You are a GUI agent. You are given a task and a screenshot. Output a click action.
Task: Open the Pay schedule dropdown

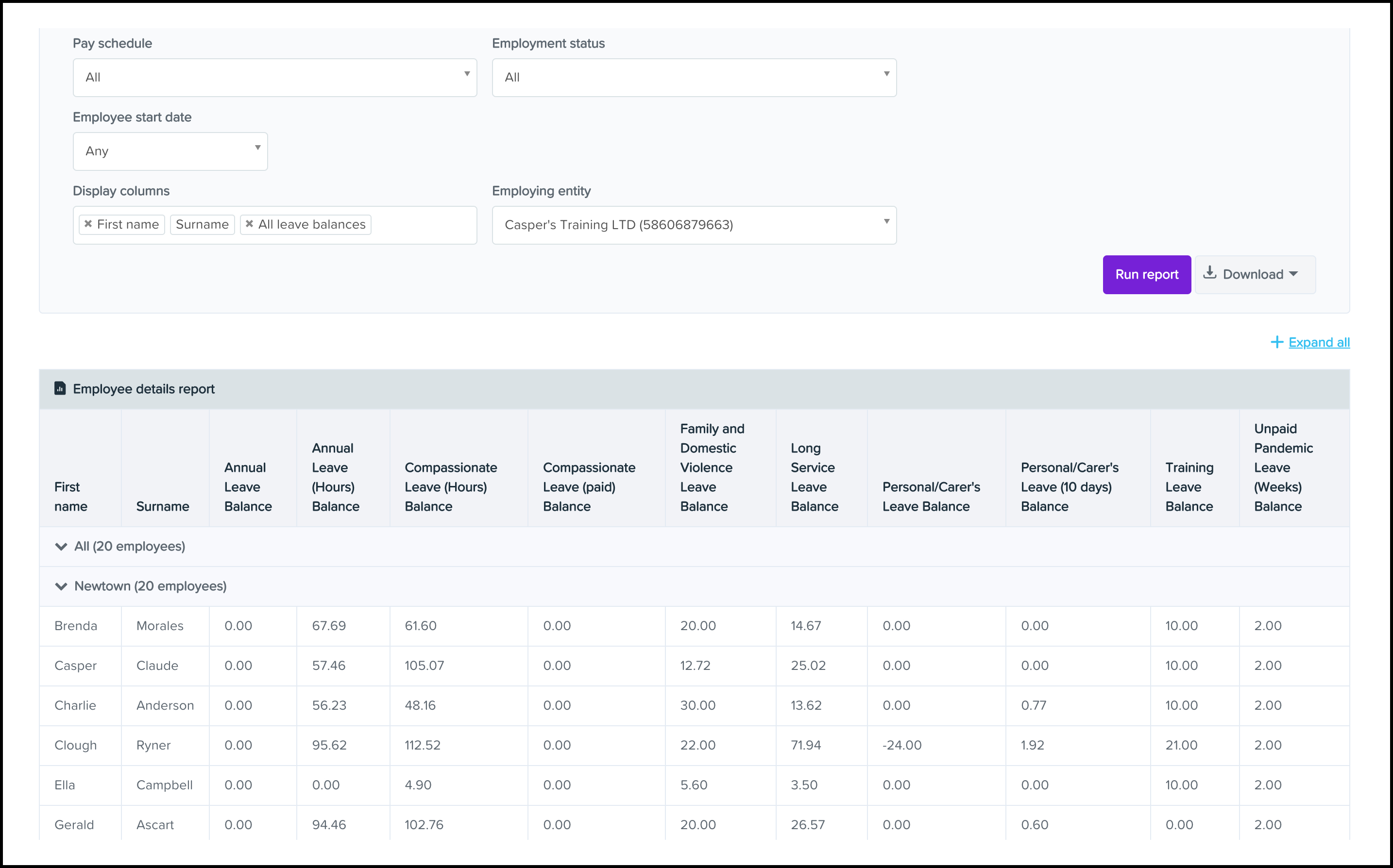[274, 77]
